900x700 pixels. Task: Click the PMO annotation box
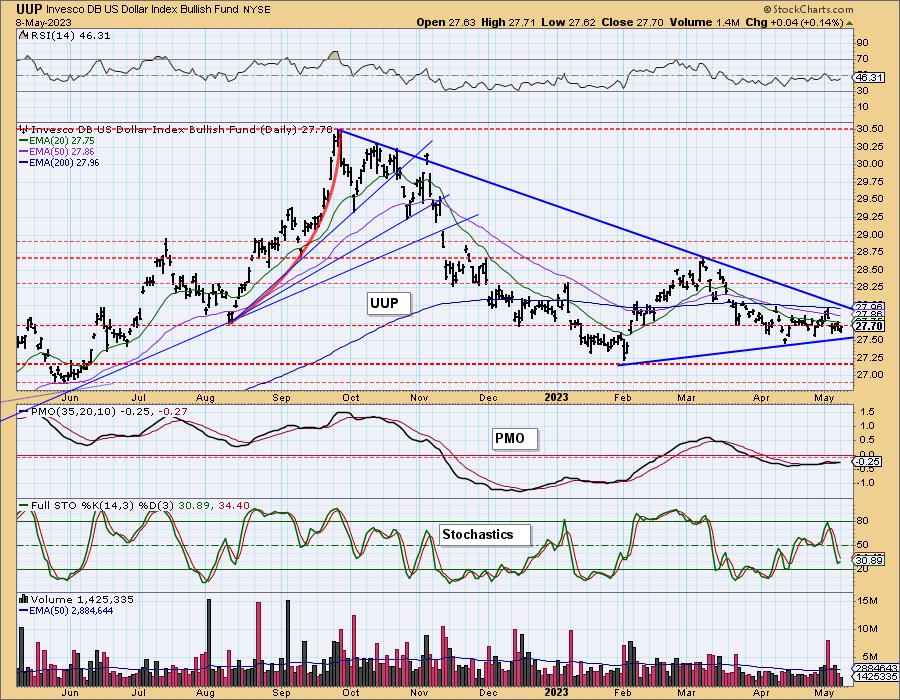pos(515,438)
